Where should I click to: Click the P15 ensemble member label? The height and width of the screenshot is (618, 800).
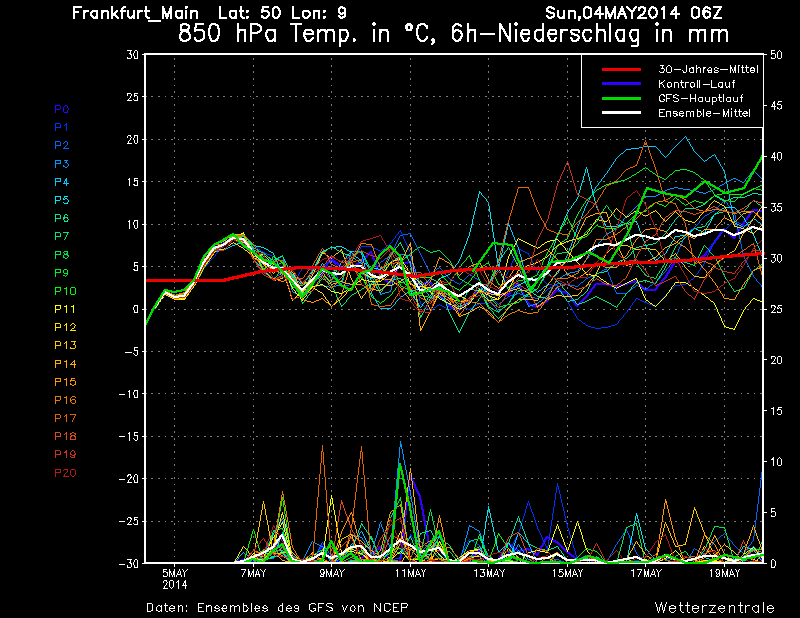(65, 382)
